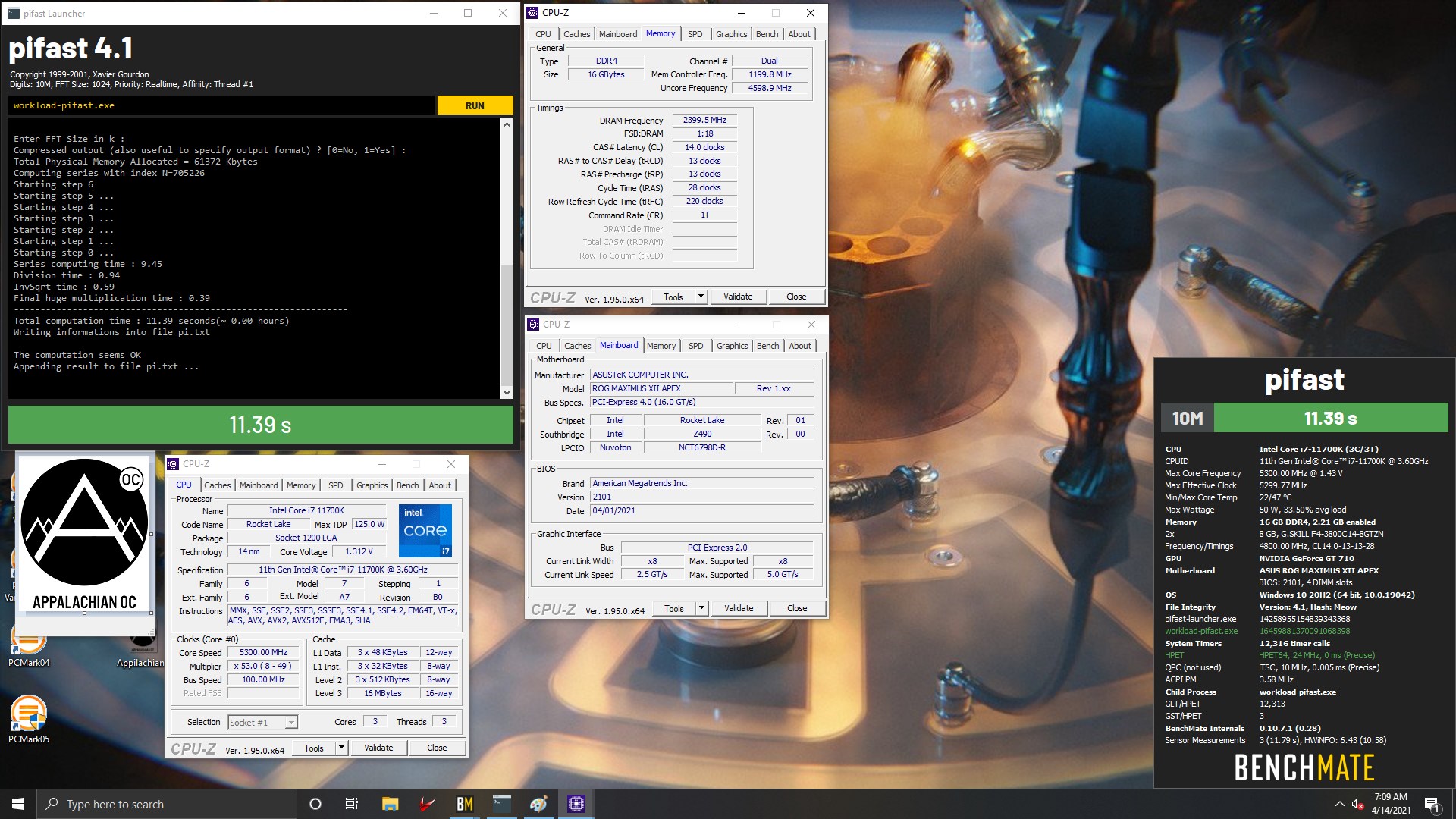Click CPU-Z Mainboard window title icon

coord(533,325)
